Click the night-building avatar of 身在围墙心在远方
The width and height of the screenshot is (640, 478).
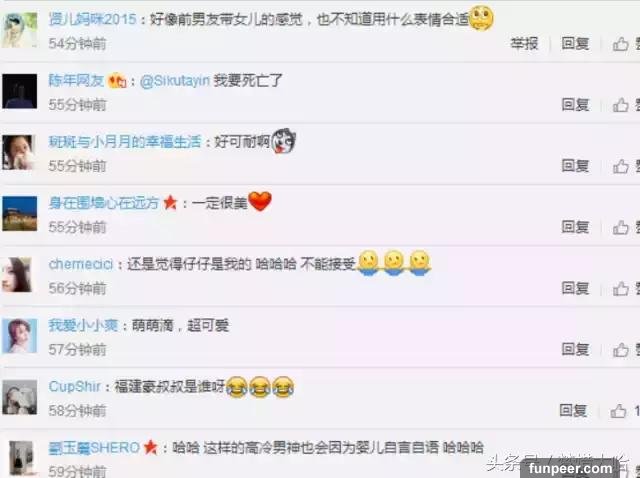pyautogui.click(x=20, y=213)
